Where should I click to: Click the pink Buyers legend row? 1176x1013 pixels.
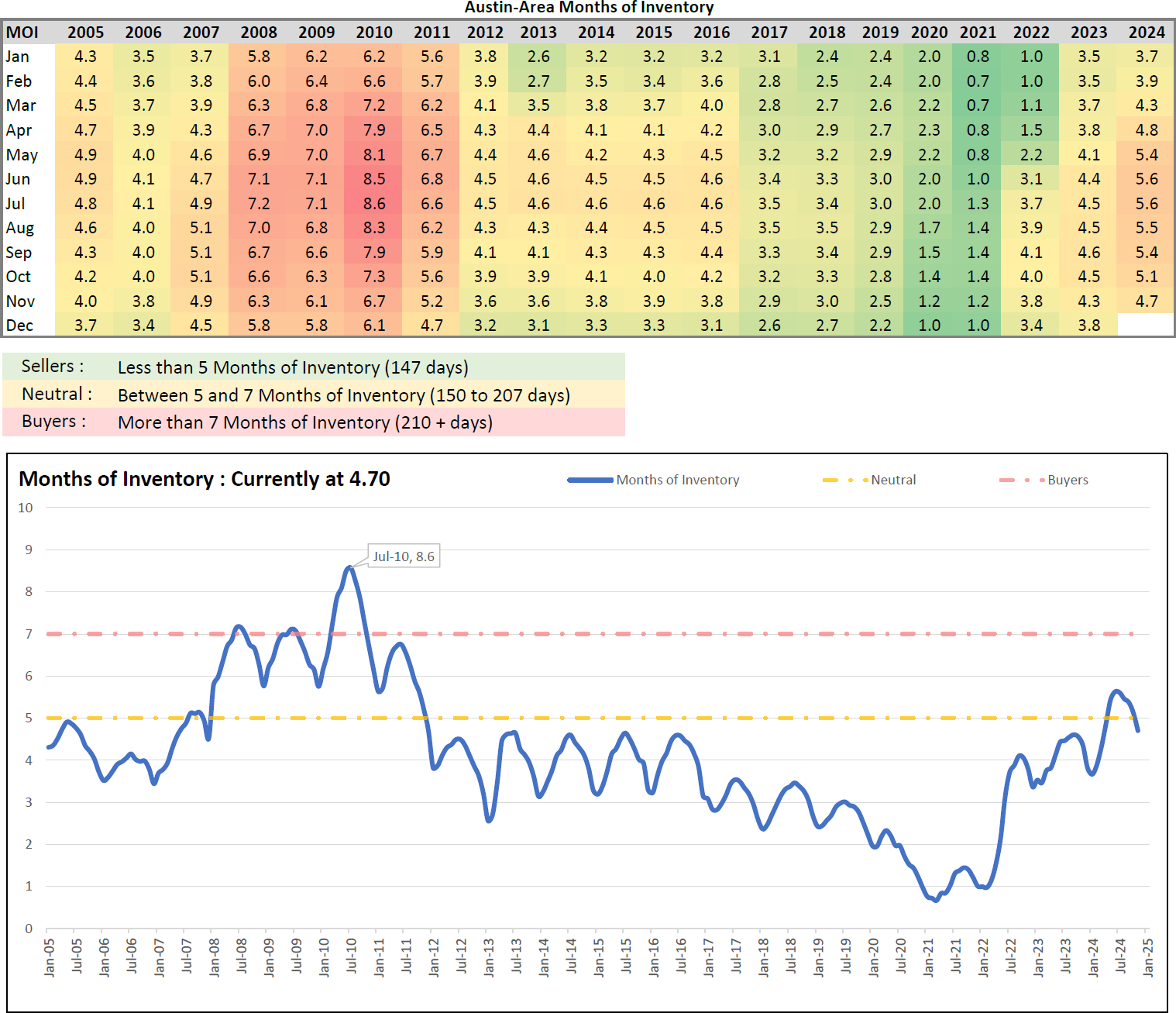(313, 422)
